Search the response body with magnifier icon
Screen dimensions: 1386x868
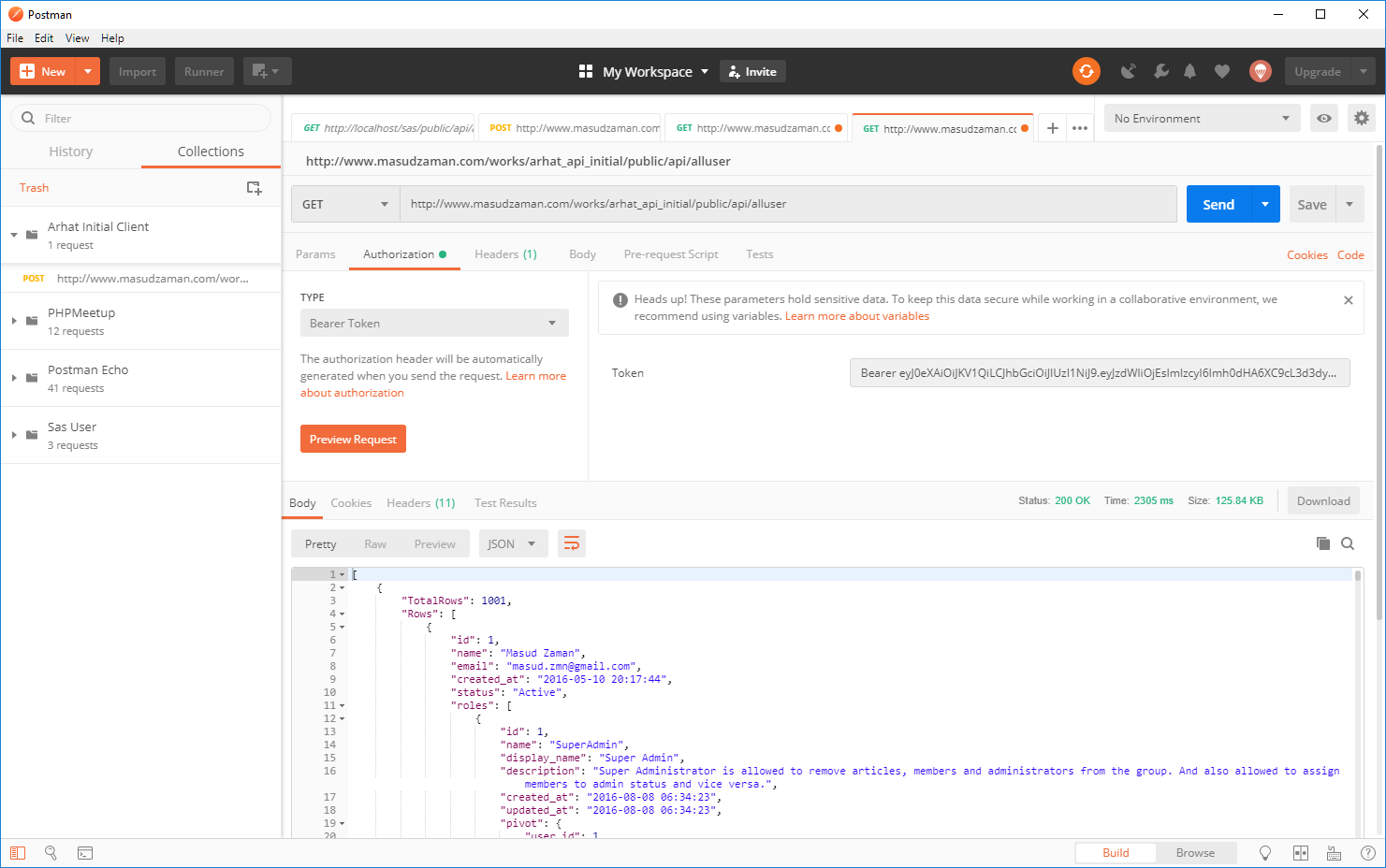coord(1348,543)
